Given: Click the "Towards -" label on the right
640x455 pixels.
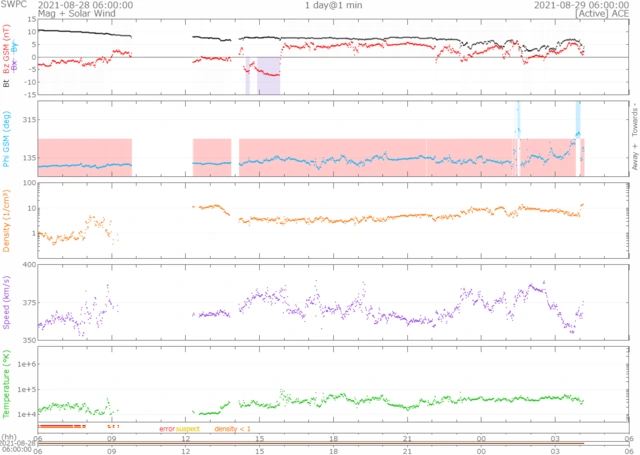Looking at the screenshot, I should (x=633, y=118).
